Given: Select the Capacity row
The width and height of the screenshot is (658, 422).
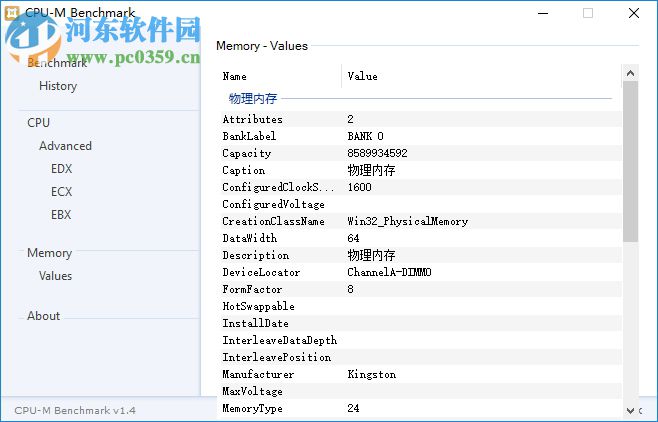Looking at the screenshot, I should [421, 153].
